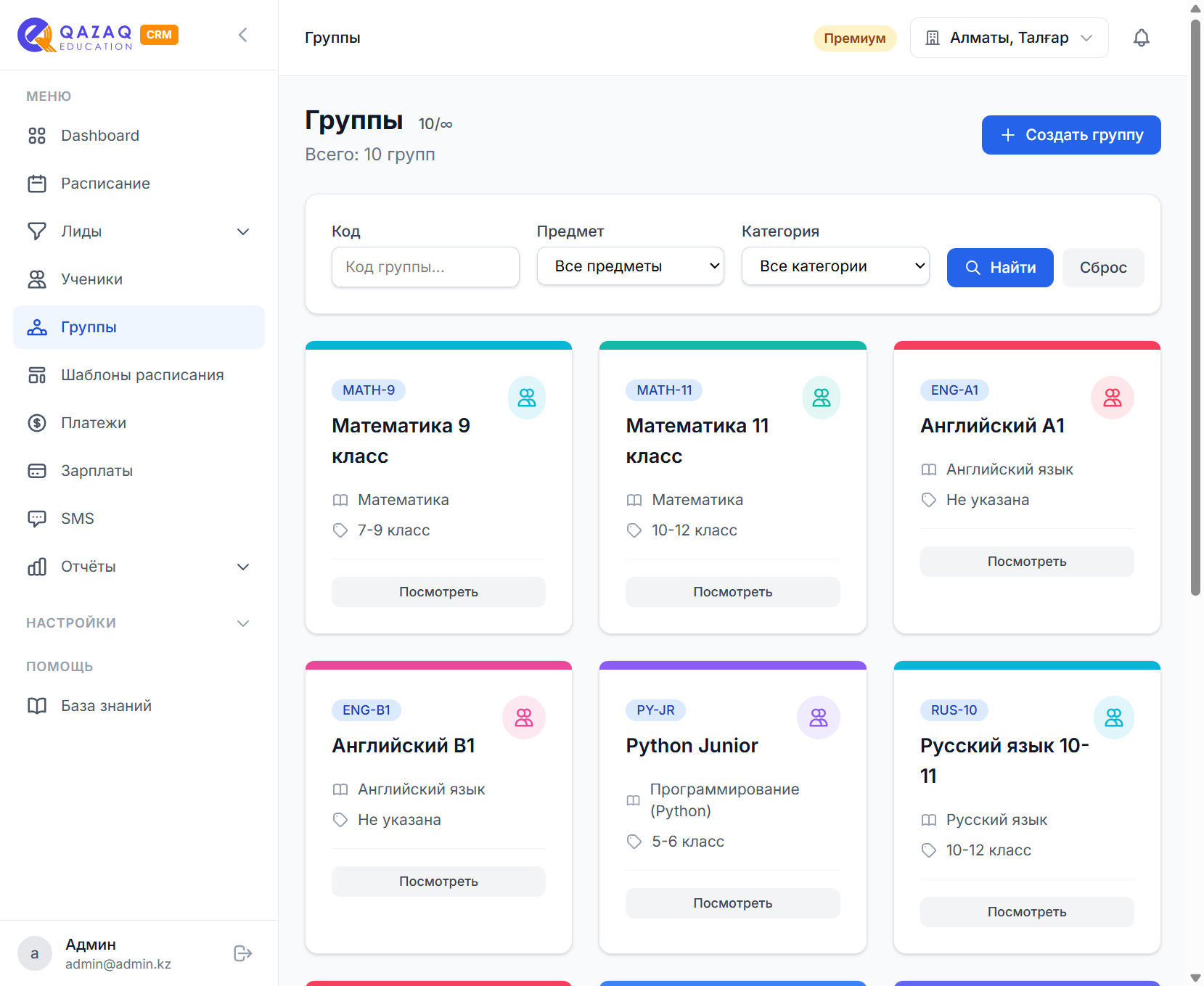Click the Создать группу button
Screen dimensions: 1204x986
pyautogui.click(x=1071, y=135)
